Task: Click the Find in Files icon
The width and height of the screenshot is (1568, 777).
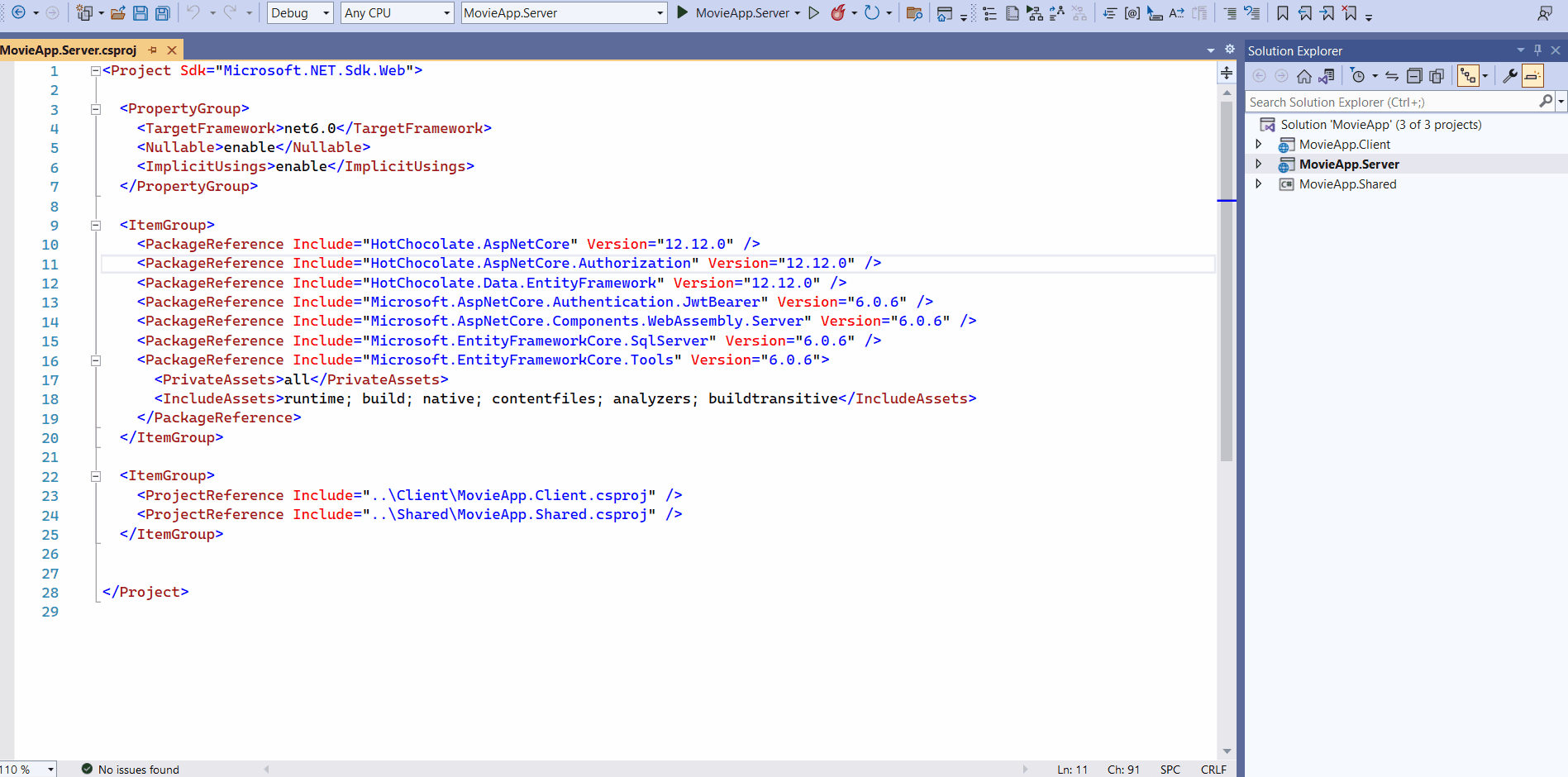Action: point(914,13)
